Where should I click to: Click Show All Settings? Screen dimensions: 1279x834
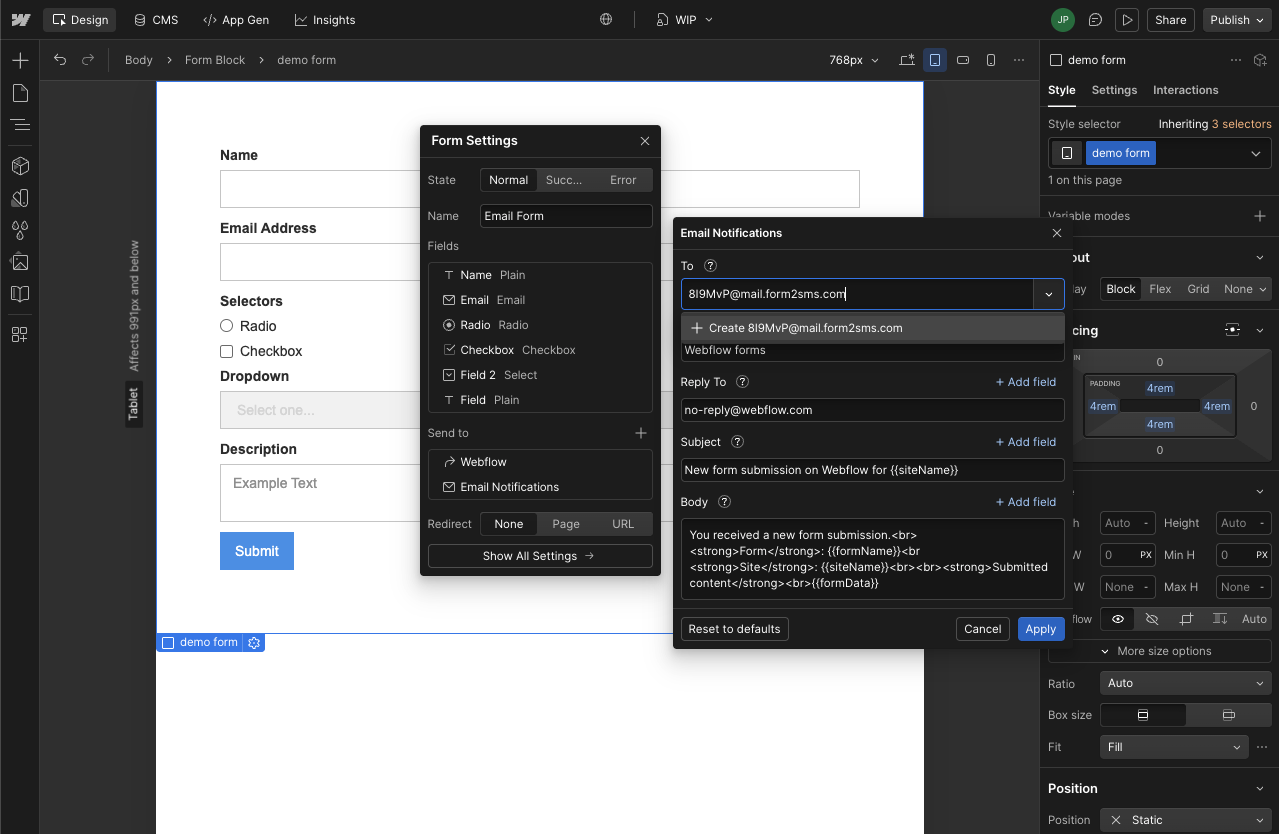point(539,556)
